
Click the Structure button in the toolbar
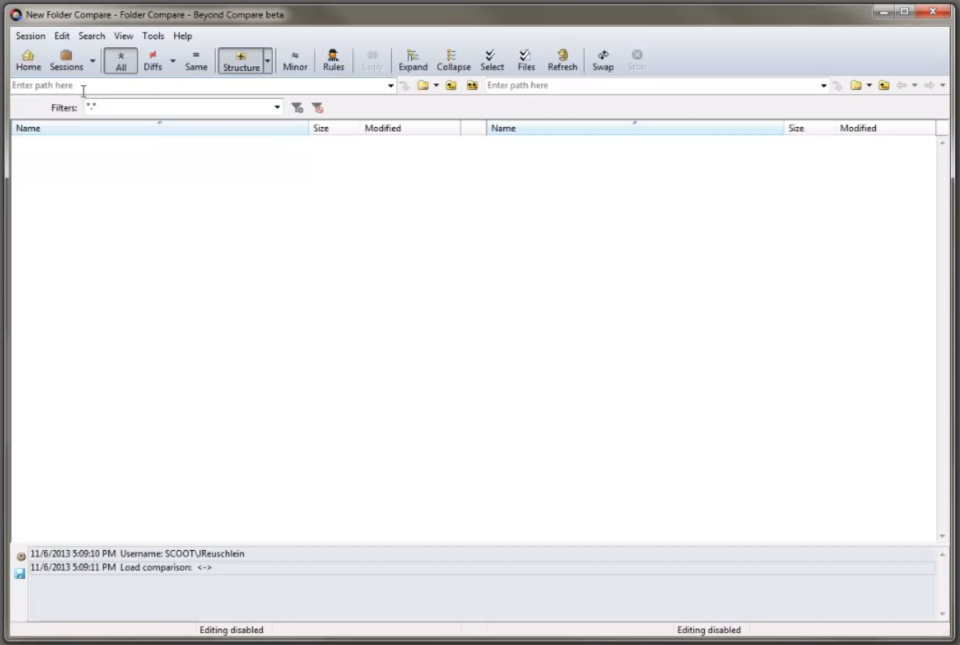coord(239,58)
